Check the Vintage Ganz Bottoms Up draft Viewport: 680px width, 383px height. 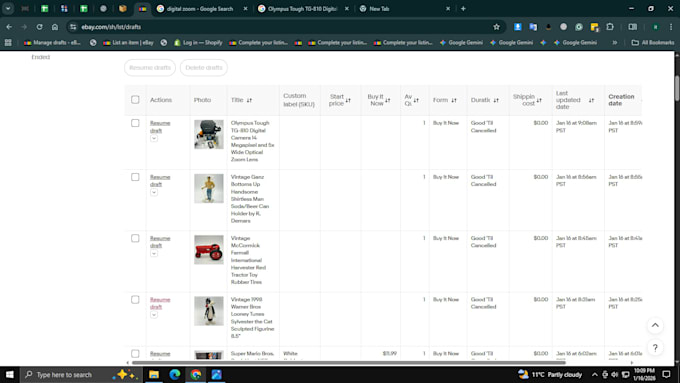pos(135,177)
